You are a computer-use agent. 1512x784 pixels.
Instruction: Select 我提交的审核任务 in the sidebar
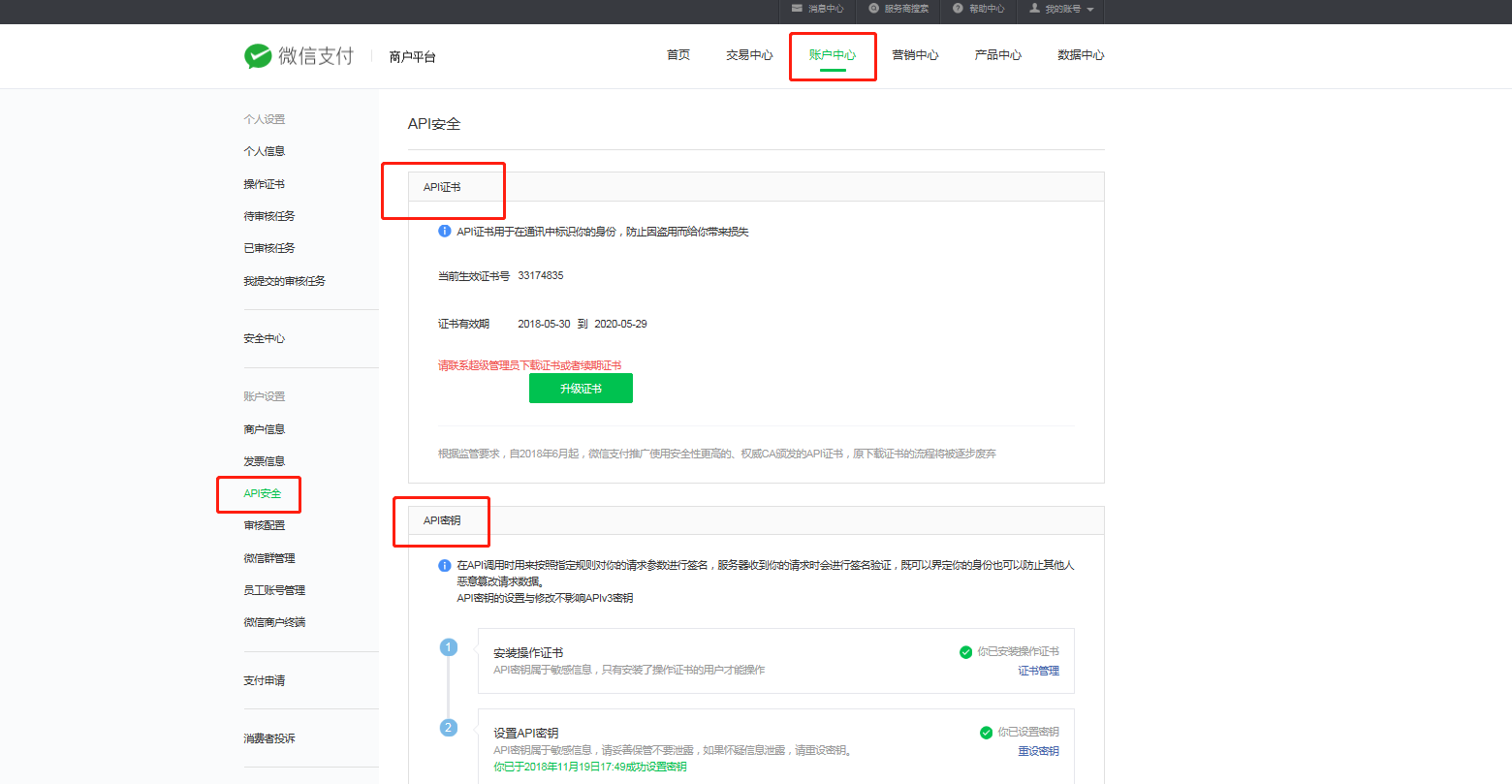point(285,281)
